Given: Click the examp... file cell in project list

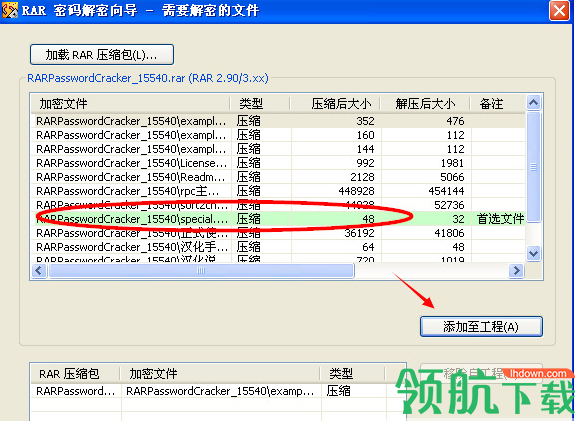Looking at the screenshot, I should pos(220,391).
